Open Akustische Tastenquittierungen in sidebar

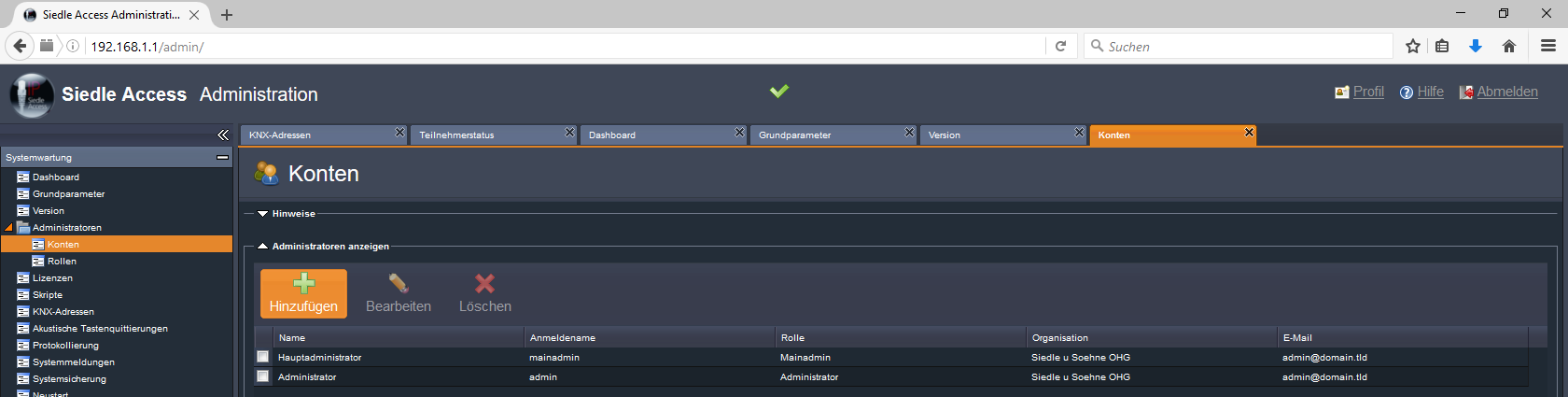point(100,329)
